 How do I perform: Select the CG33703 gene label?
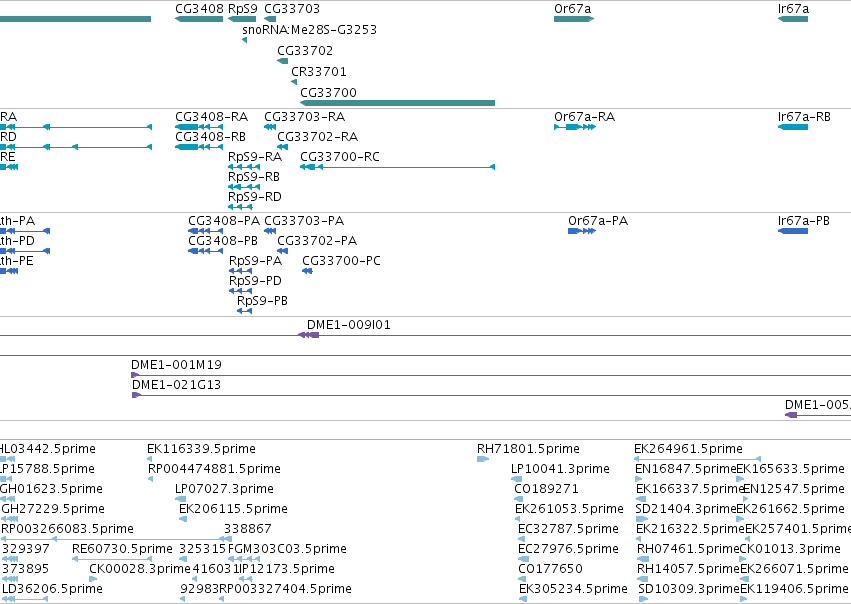pyautogui.click(x=292, y=9)
